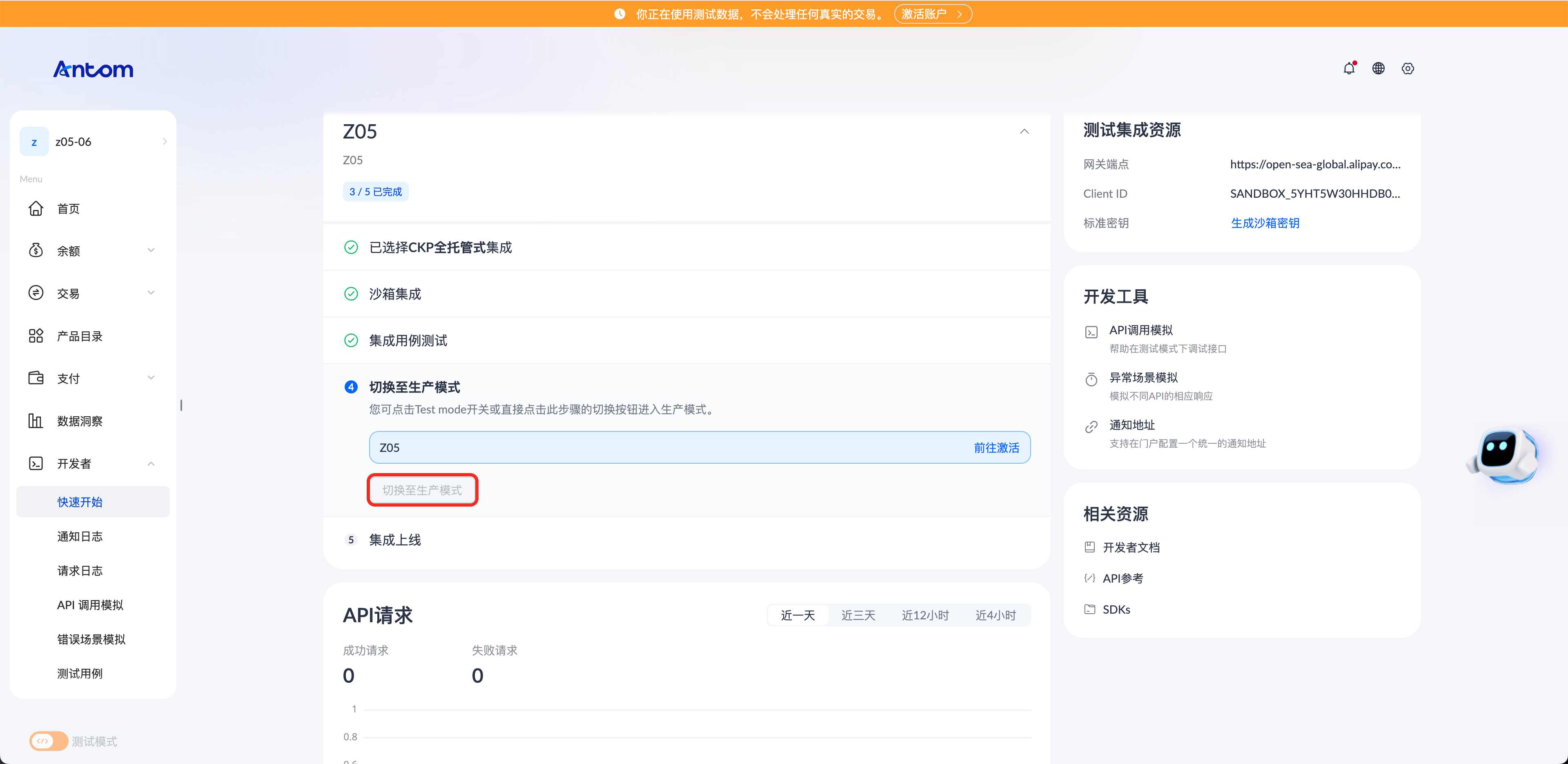Open the 数据洞察 menu item
The height and width of the screenshot is (764, 1568).
pos(80,421)
